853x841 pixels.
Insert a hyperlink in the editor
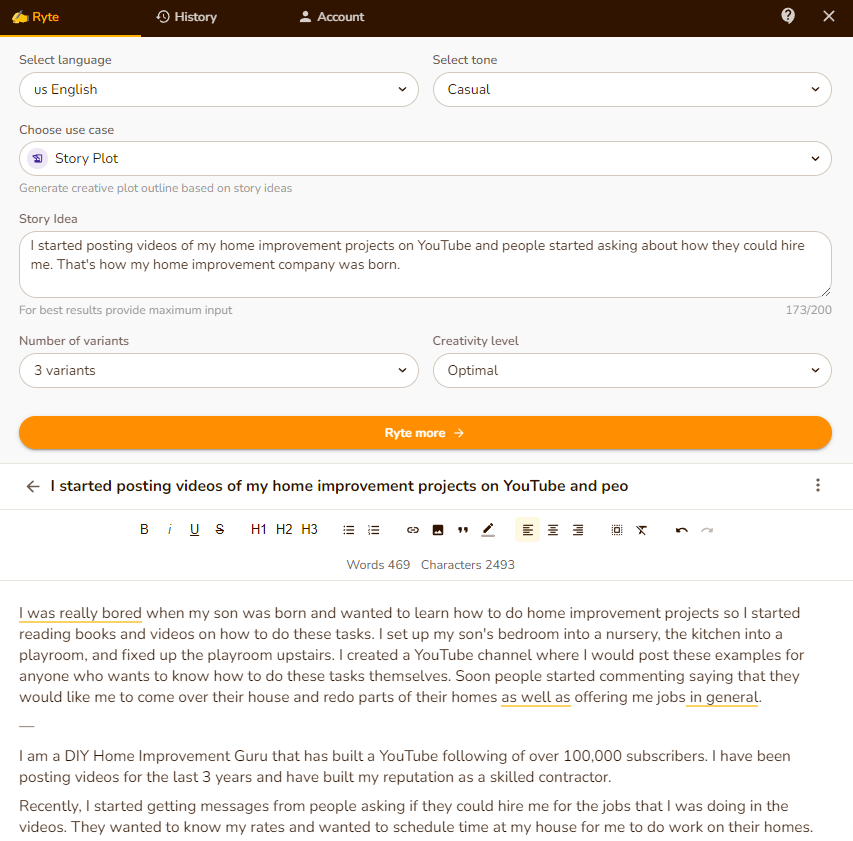coord(412,529)
